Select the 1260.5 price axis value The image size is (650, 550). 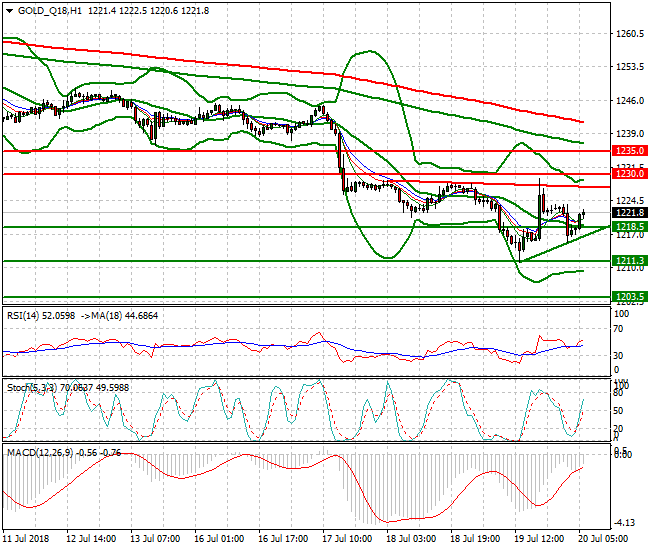(630, 34)
